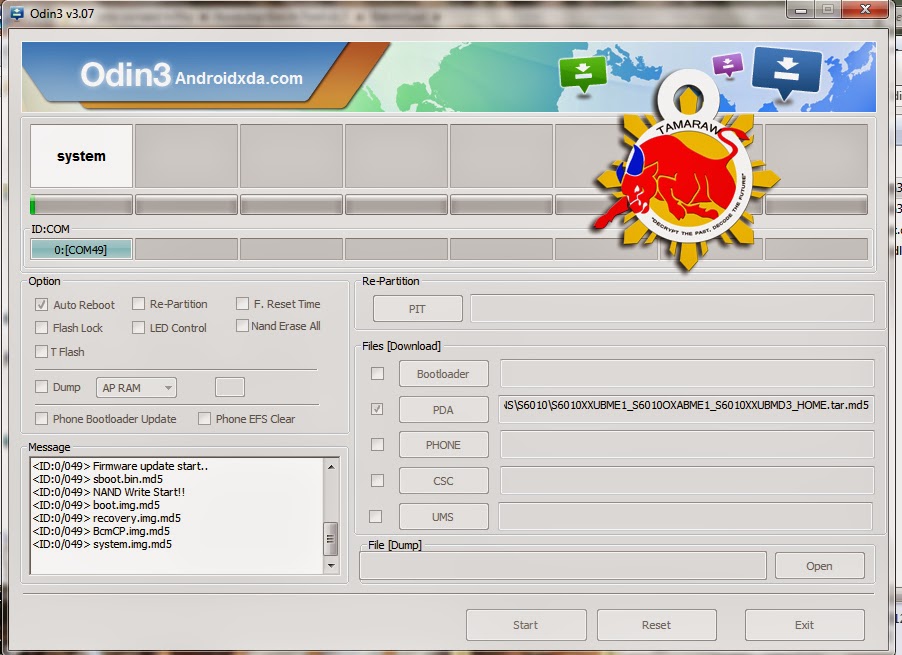Click the Message log scrollbar thumb
The height and width of the screenshot is (655, 902).
[331, 539]
